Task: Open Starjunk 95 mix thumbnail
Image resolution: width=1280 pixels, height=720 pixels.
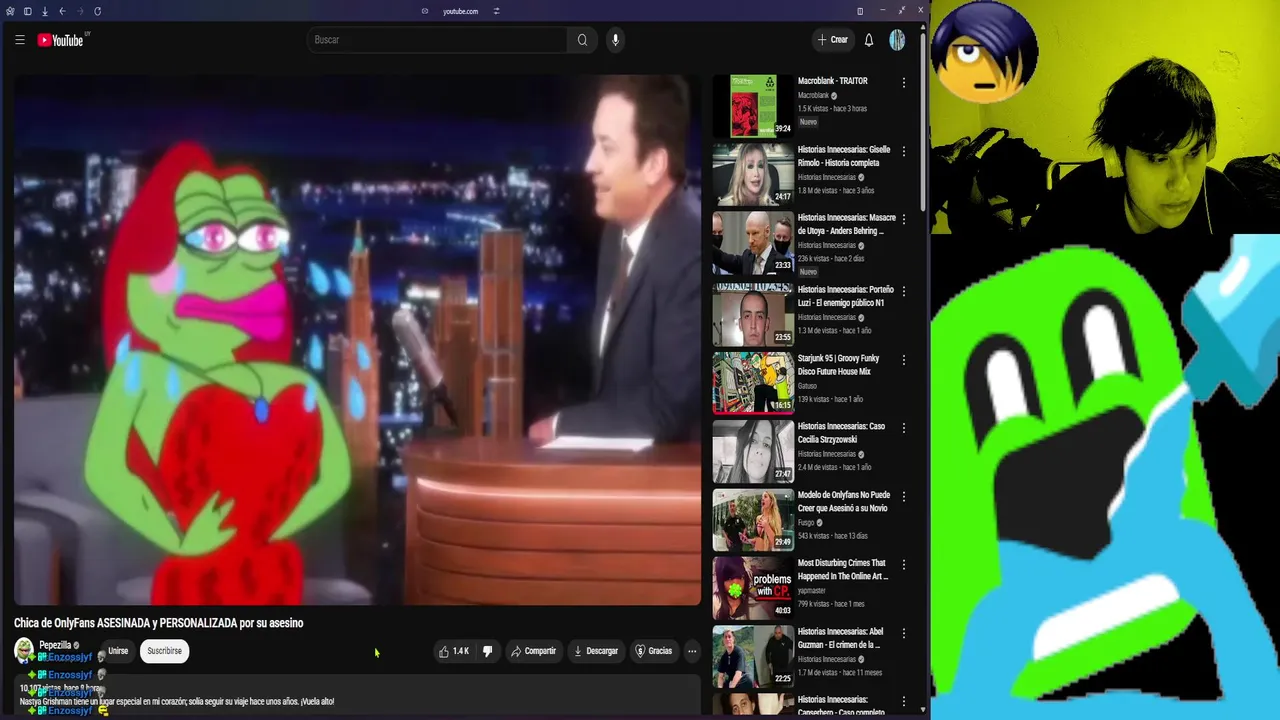Action: pyautogui.click(x=753, y=382)
